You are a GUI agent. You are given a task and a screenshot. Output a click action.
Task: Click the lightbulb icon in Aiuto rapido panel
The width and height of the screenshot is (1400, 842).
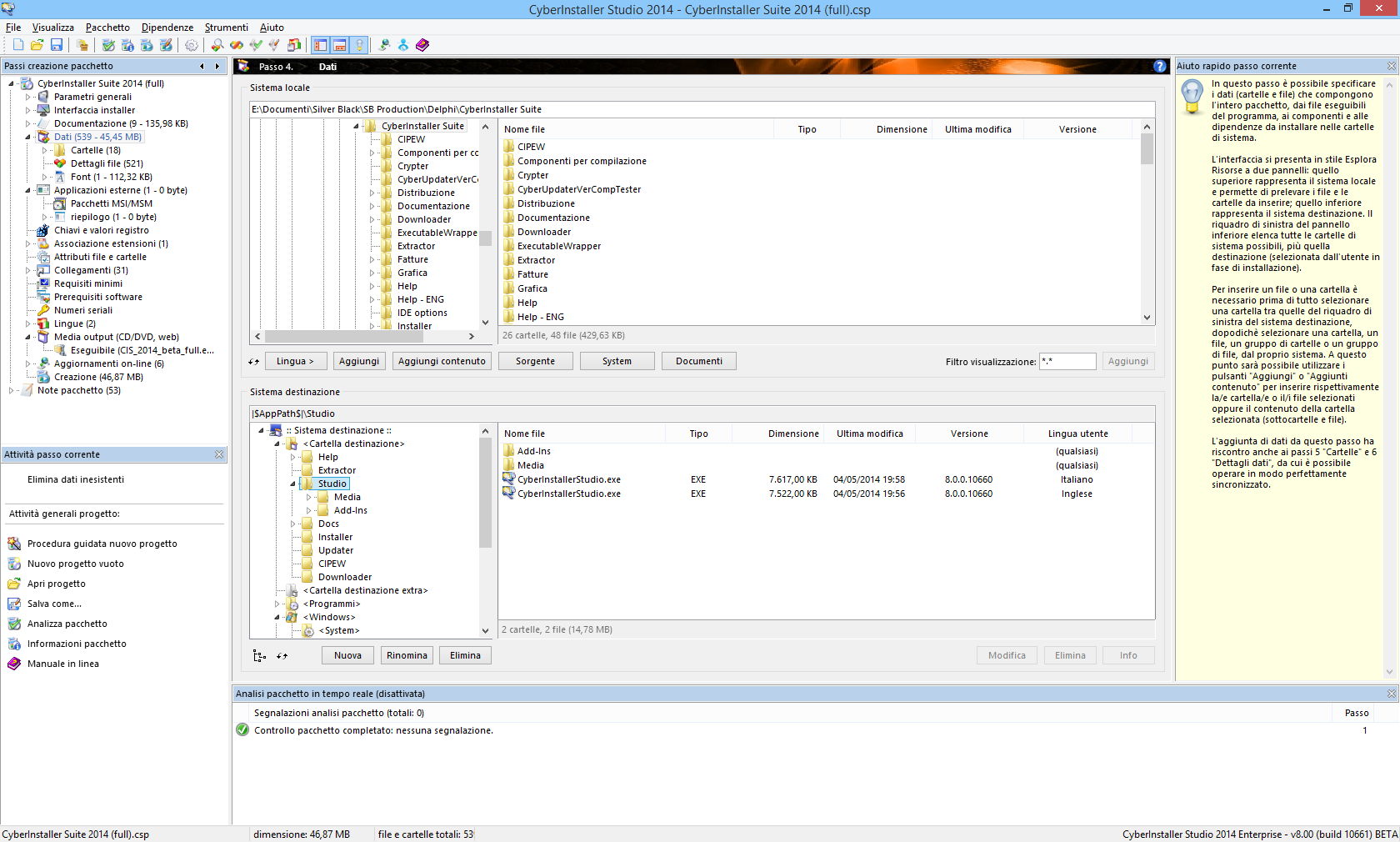[1192, 95]
